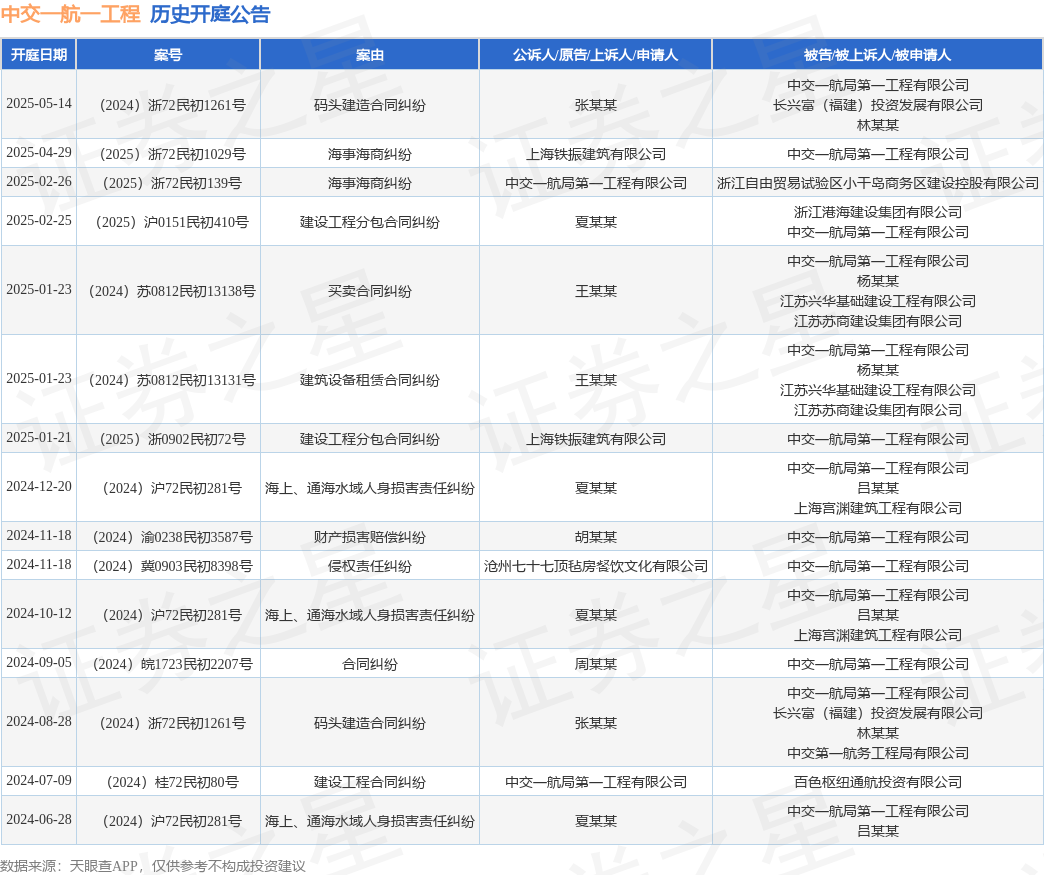Viewport: 1044px width, 875px height.
Task: Click defendant 浙江港海建设集团有限公司
Action: (877, 212)
